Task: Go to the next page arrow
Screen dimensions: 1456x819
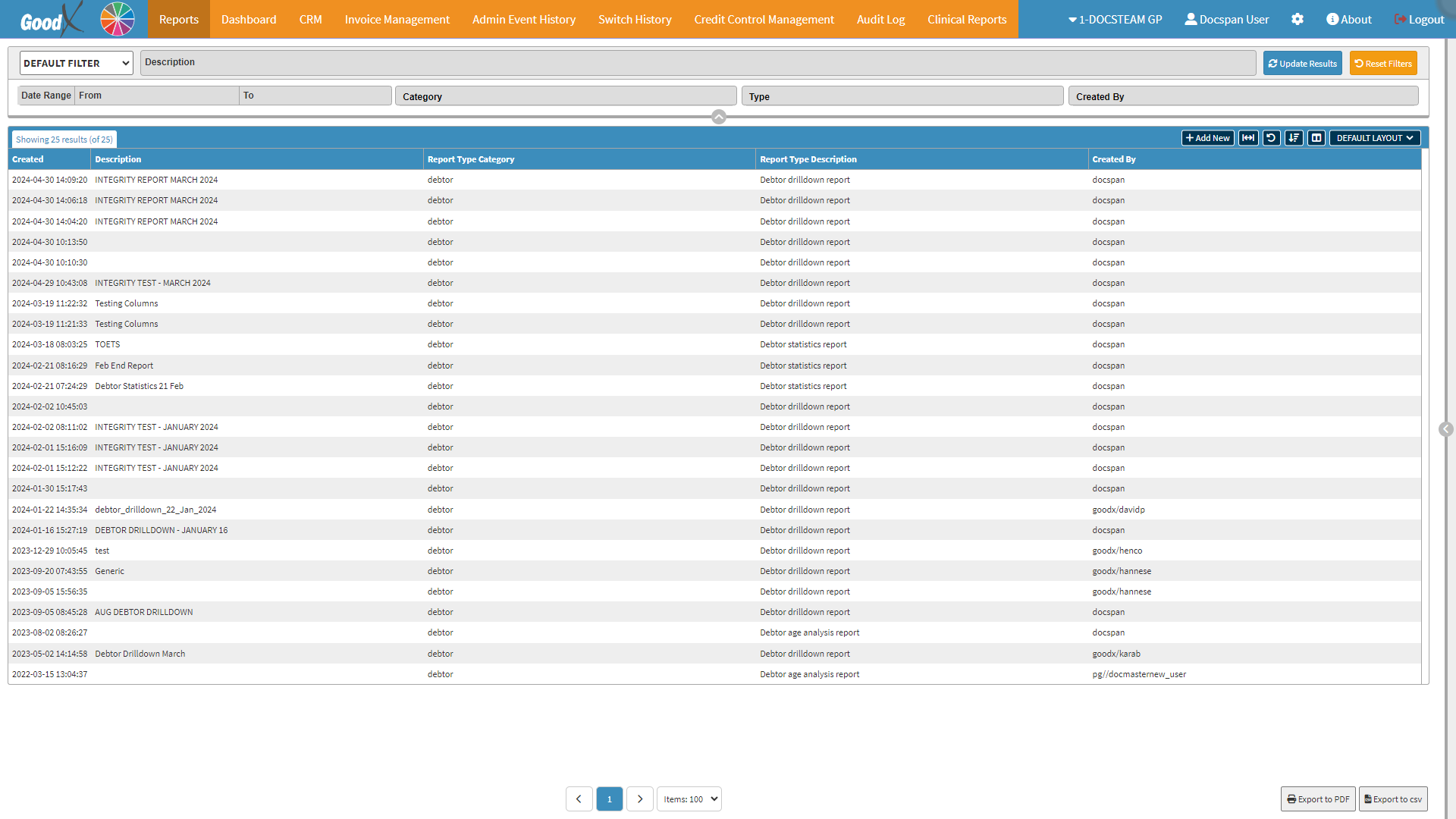Action: pos(640,799)
